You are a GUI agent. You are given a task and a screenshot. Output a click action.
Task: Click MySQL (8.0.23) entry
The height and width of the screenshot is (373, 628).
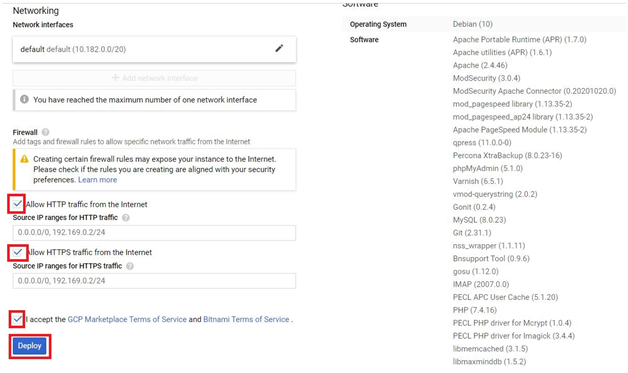[x=479, y=220]
